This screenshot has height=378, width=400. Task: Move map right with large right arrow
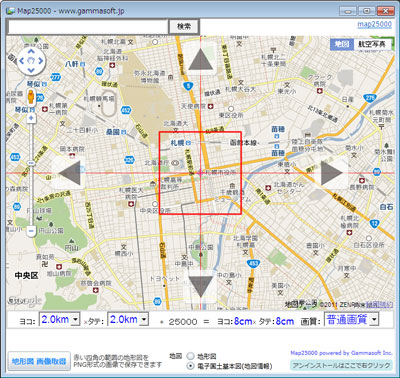pyautogui.click(x=331, y=173)
